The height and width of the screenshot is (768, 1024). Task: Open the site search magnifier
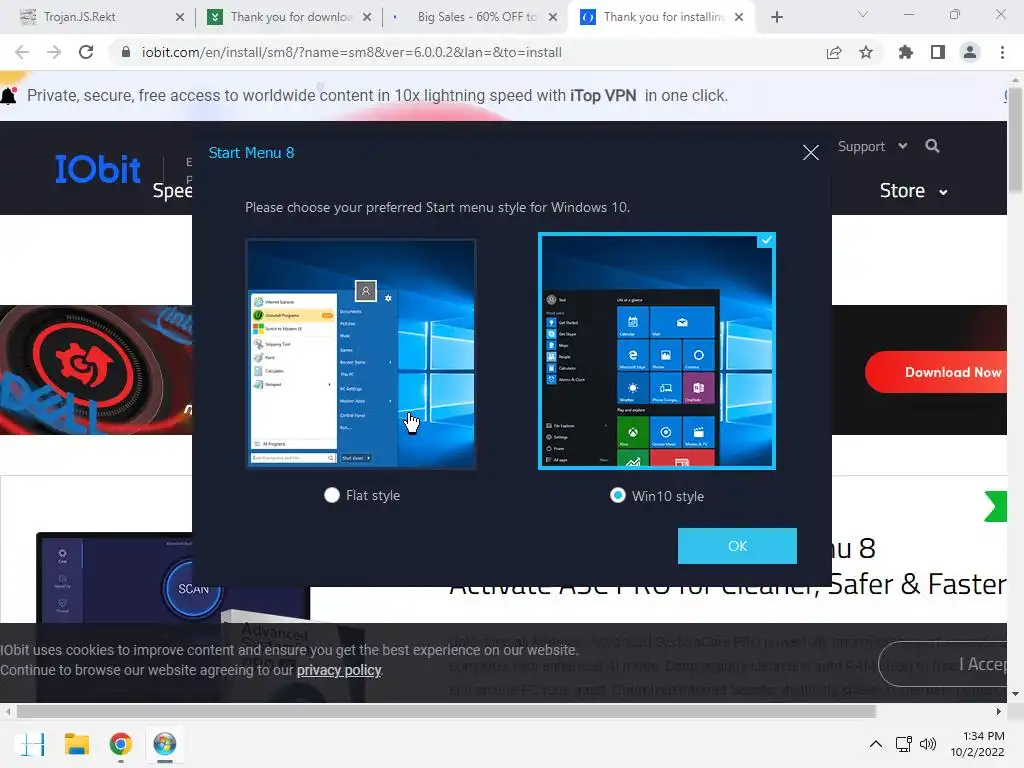point(932,146)
